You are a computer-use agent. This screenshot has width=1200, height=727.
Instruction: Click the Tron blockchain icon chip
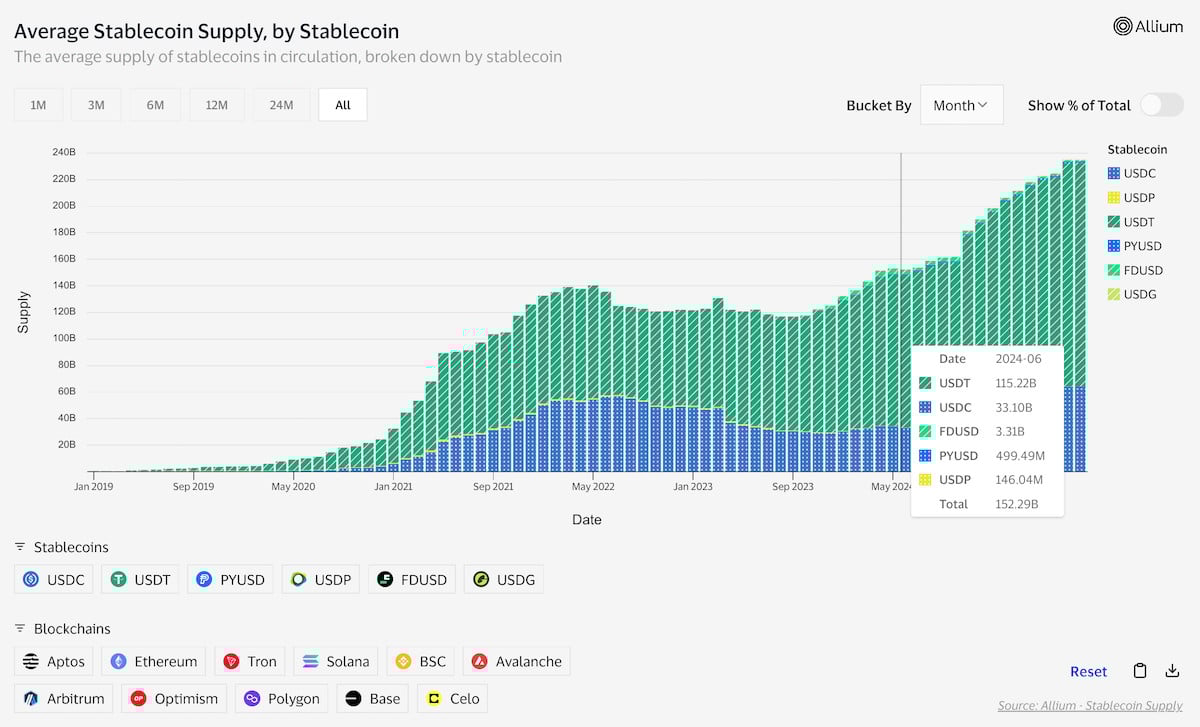tap(250, 661)
